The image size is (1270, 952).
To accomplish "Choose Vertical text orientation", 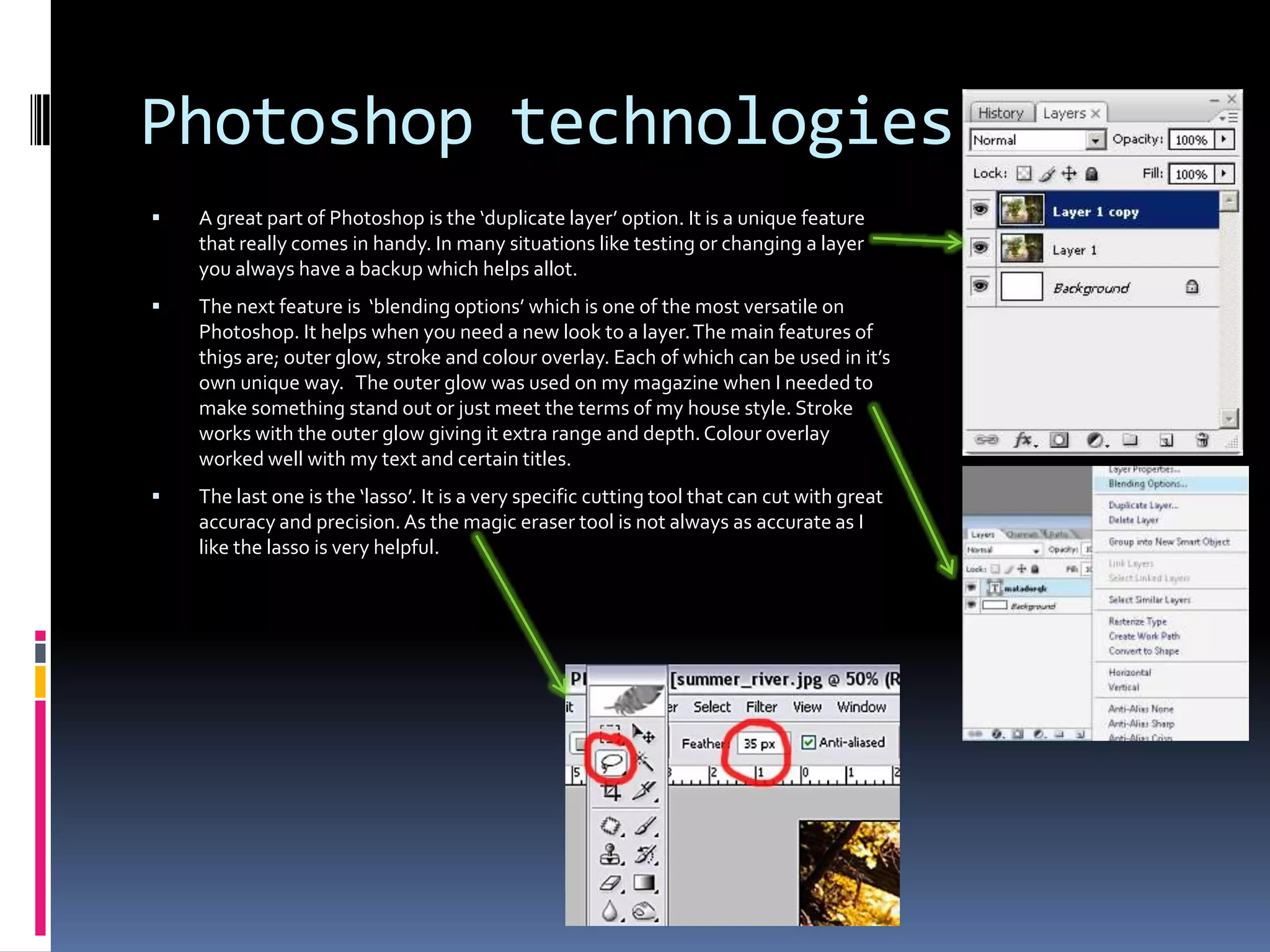I will [x=1124, y=687].
